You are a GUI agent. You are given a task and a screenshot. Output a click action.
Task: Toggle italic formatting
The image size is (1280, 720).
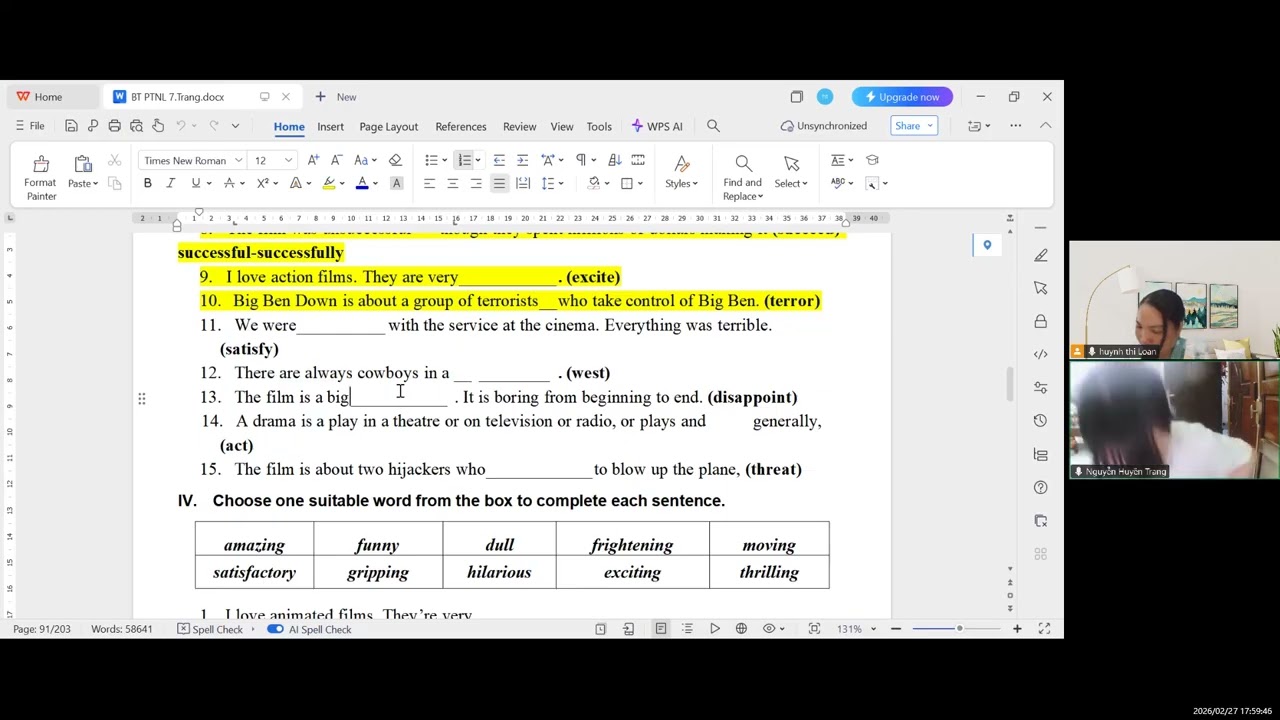[170, 183]
